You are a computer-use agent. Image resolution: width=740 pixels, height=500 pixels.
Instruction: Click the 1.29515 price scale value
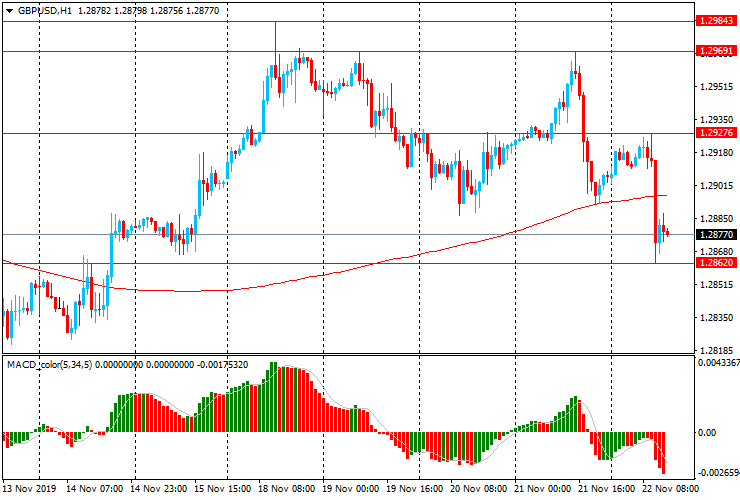pyautogui.click(x=716, y=86)
